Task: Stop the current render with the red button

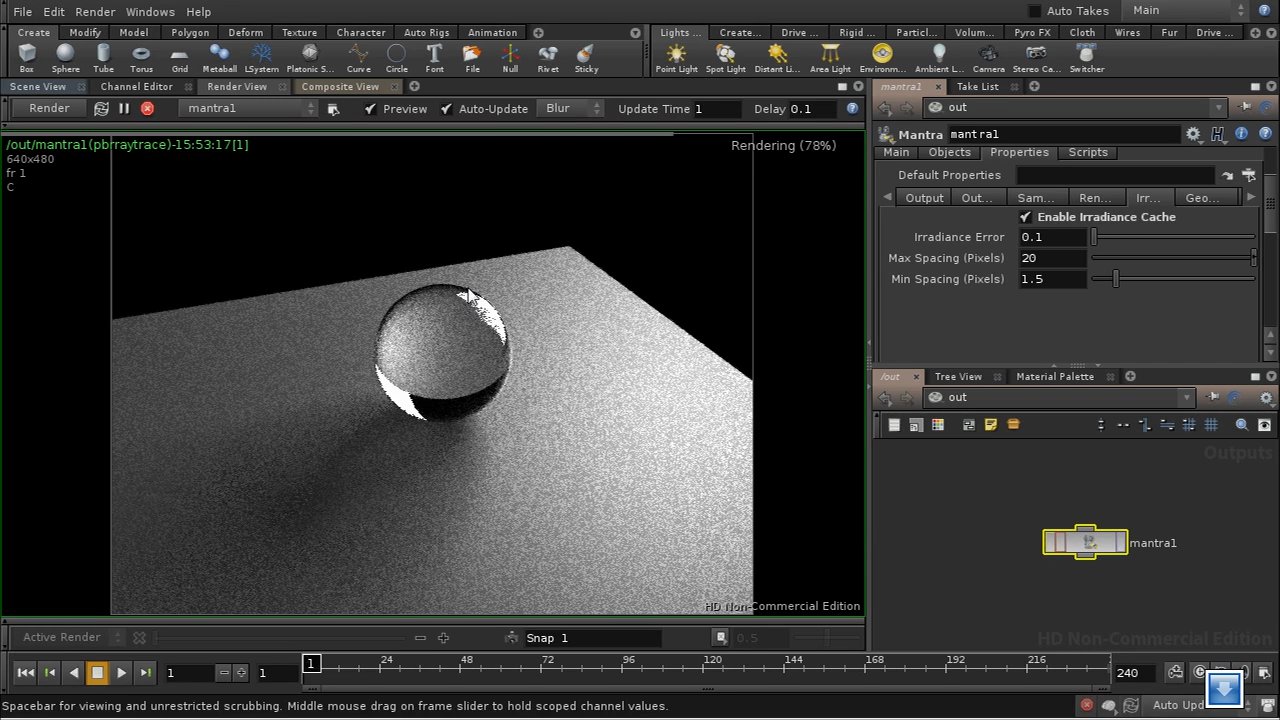Action: pyautogui.click(x=146, y=108)
